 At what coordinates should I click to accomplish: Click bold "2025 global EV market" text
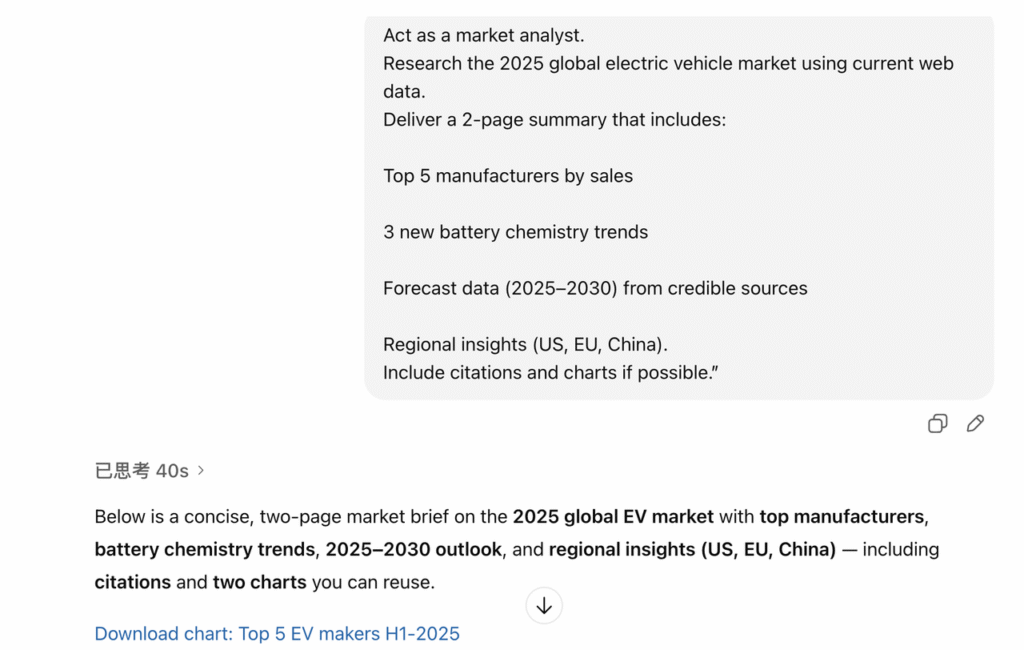click(613, 517)
